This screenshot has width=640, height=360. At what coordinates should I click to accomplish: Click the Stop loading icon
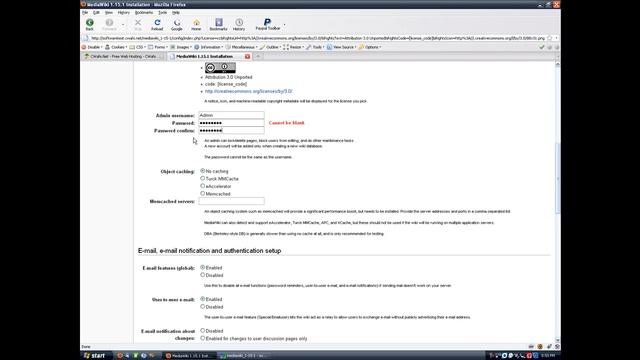(138, 24)
